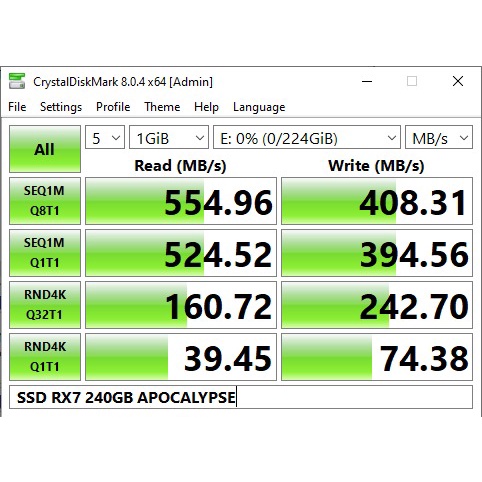Run the SEQ1M Q8T1 test

point(45,201)
